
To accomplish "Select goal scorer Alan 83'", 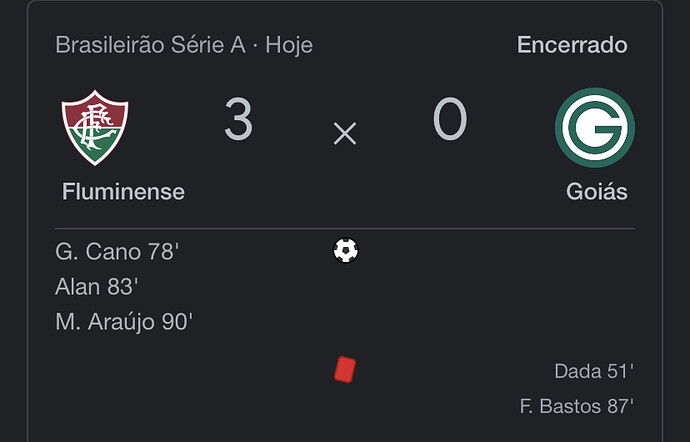I will [97, 287].
